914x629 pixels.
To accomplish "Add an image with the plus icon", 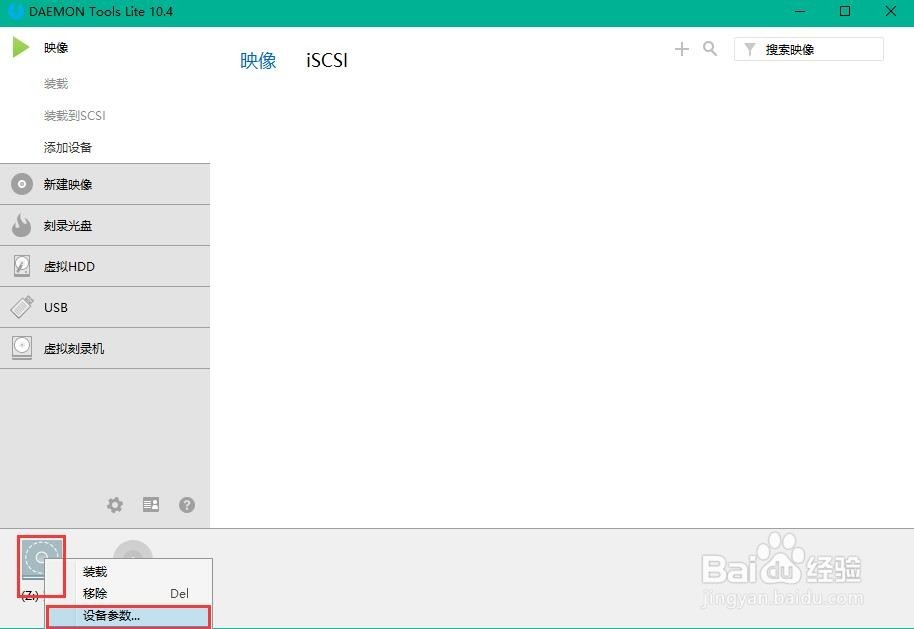I will pos(681,49).
